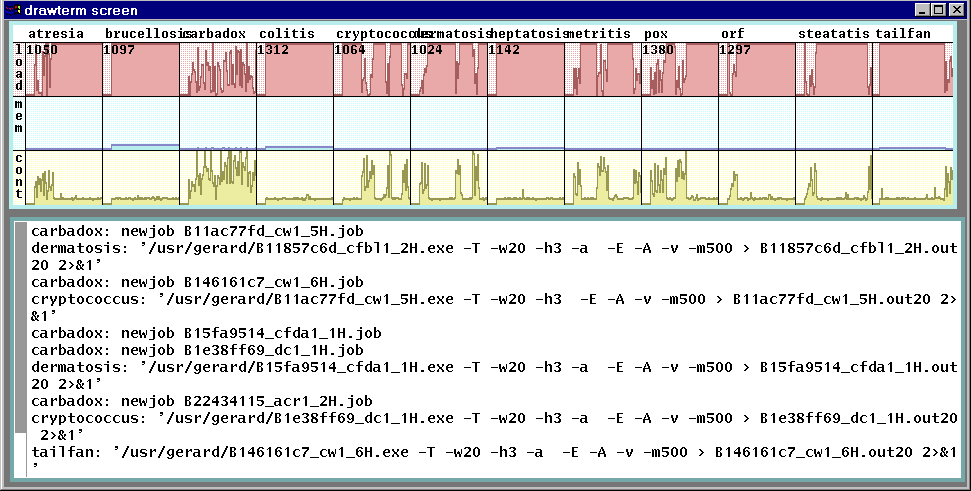The image size is (971, 491).
Task: Select the carbadox cont graph
Action: (x=218, y=176)
